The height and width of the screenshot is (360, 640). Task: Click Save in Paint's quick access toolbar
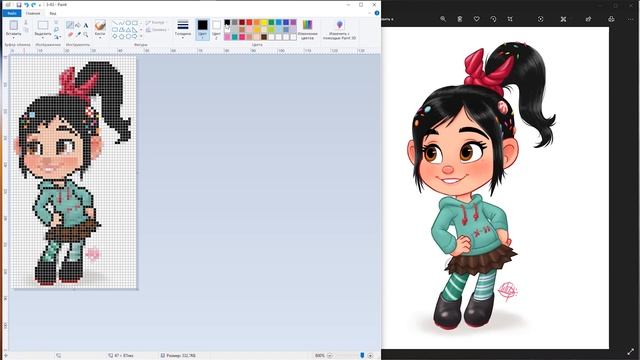(19, 4)
